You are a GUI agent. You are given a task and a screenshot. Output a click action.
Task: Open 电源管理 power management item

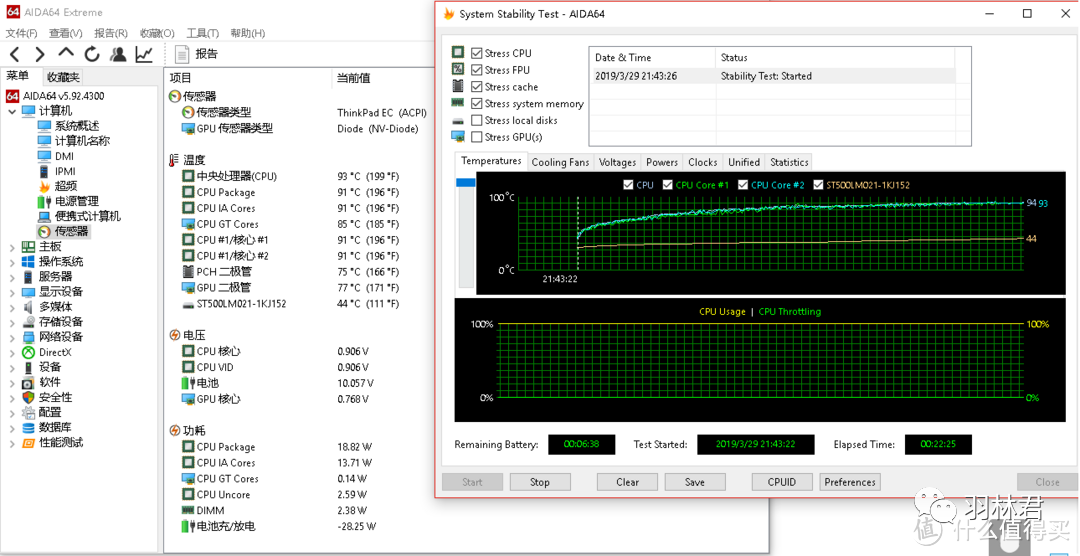point(76,201)
